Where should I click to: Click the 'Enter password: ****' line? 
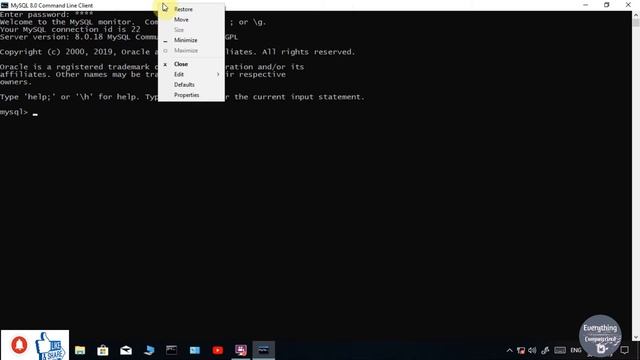click(47, 15)
